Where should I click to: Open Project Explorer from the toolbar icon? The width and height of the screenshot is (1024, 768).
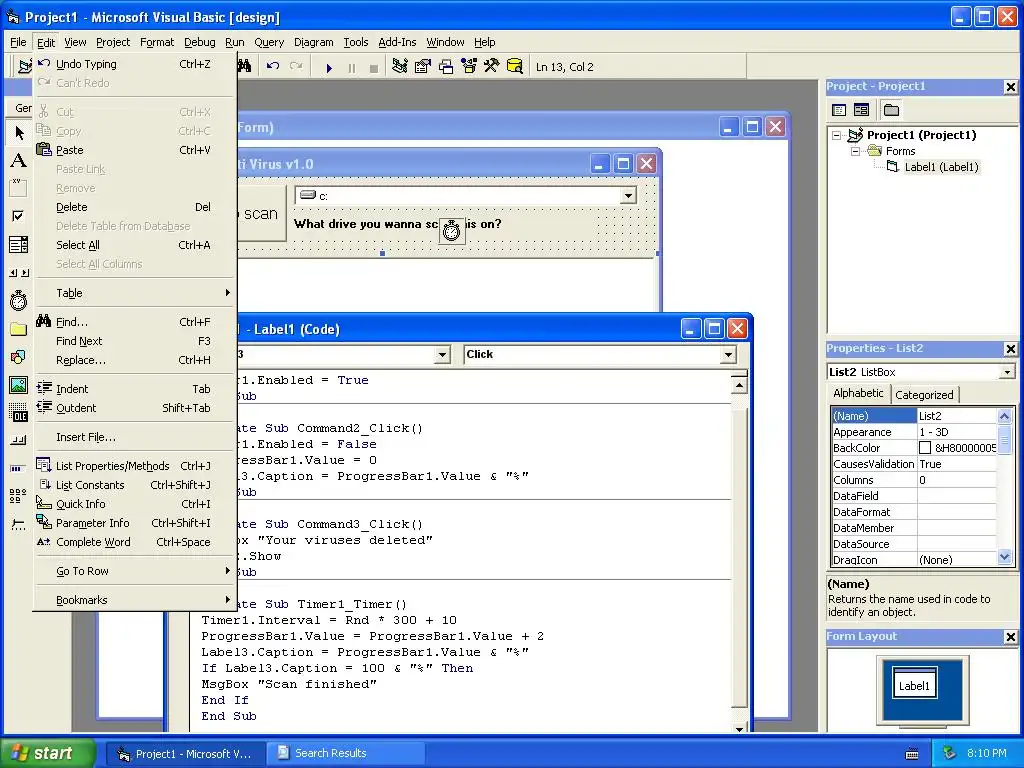pyautogui.click(x=400, y=67)
